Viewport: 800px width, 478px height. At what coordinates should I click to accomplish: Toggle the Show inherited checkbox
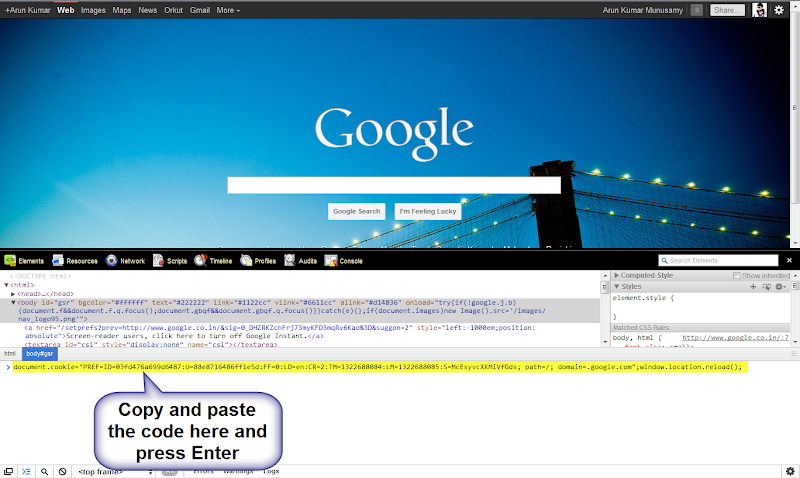pyautogui.click(x=737, y=275)
